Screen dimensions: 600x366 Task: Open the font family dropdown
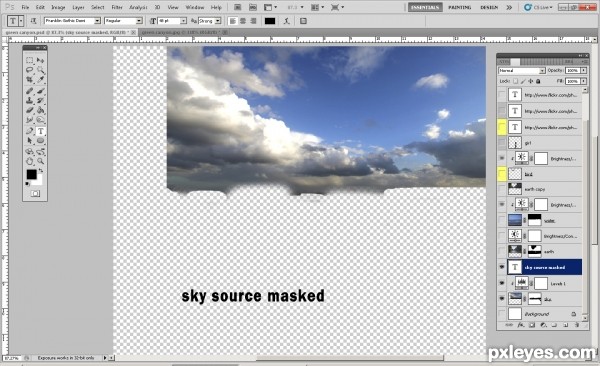coord(97,21)
